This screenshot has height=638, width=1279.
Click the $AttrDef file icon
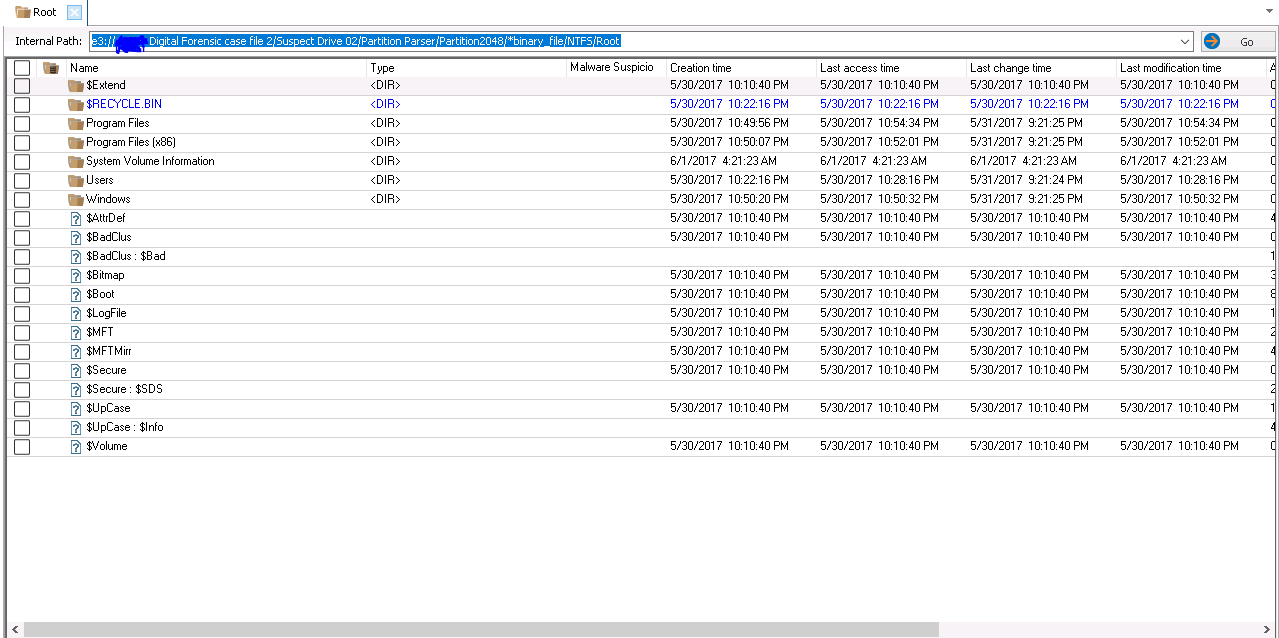pos(76,219)
